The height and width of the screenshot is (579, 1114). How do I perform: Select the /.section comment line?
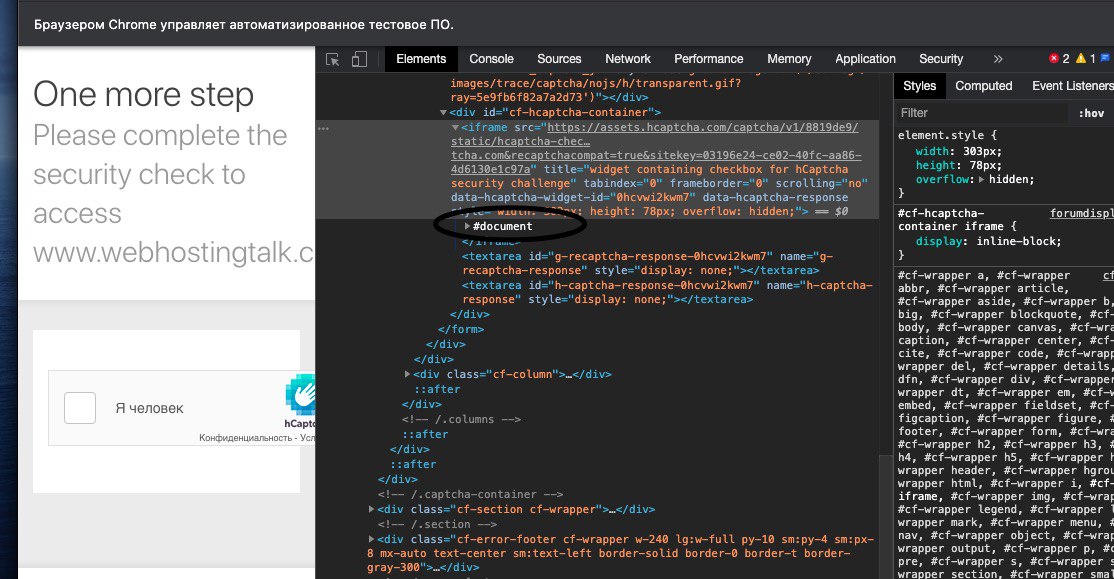coord(437,524)
